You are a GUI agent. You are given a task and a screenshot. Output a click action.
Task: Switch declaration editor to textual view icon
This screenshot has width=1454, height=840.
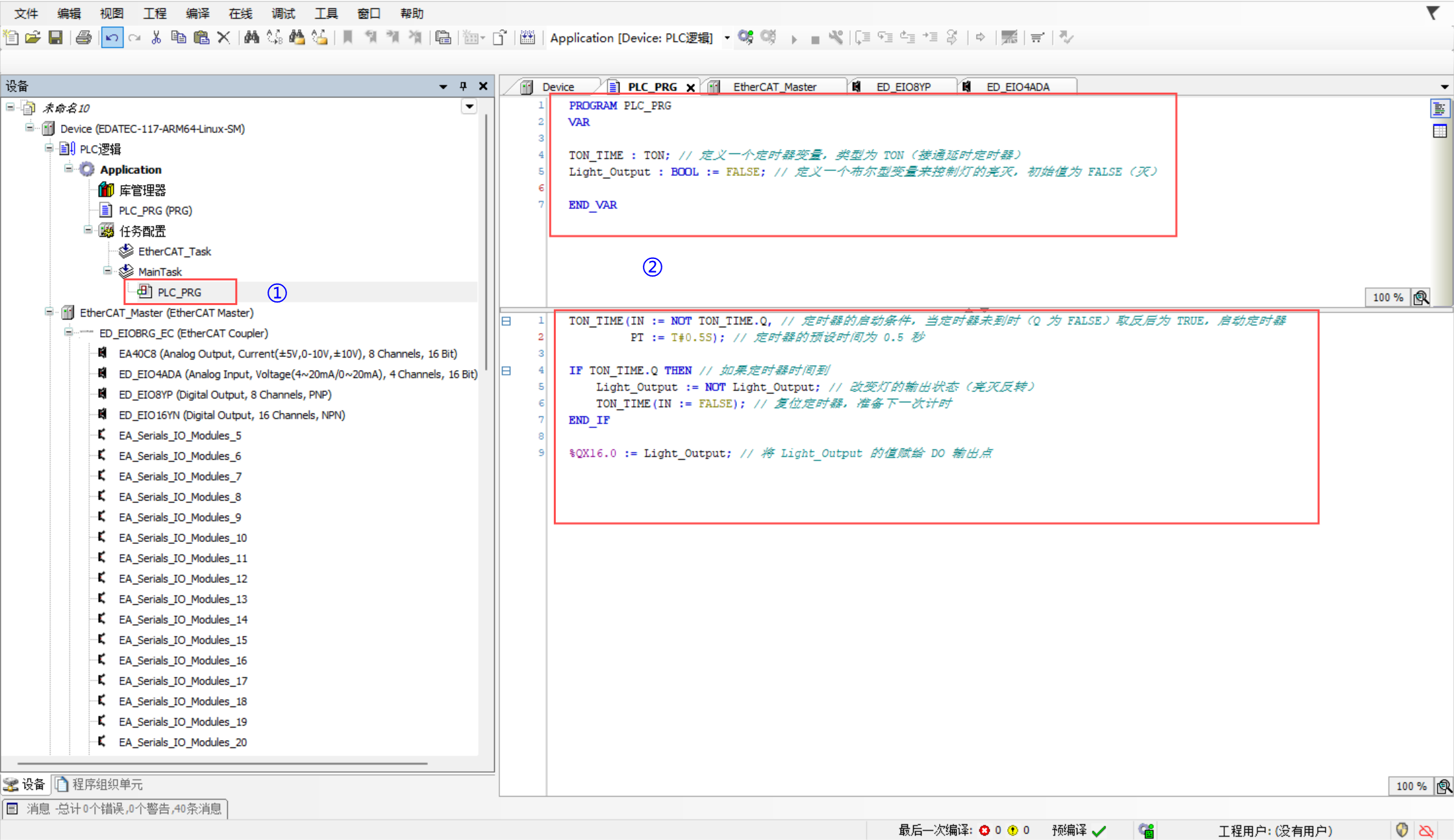coord(1439,108)
